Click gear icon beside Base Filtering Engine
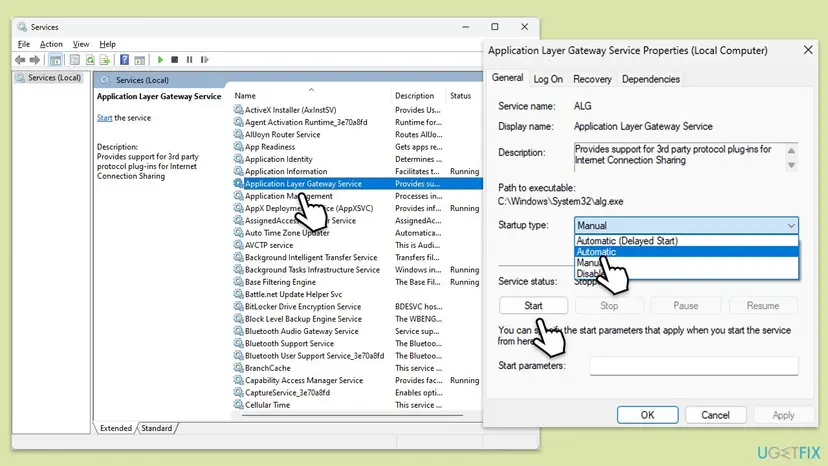 238,282
